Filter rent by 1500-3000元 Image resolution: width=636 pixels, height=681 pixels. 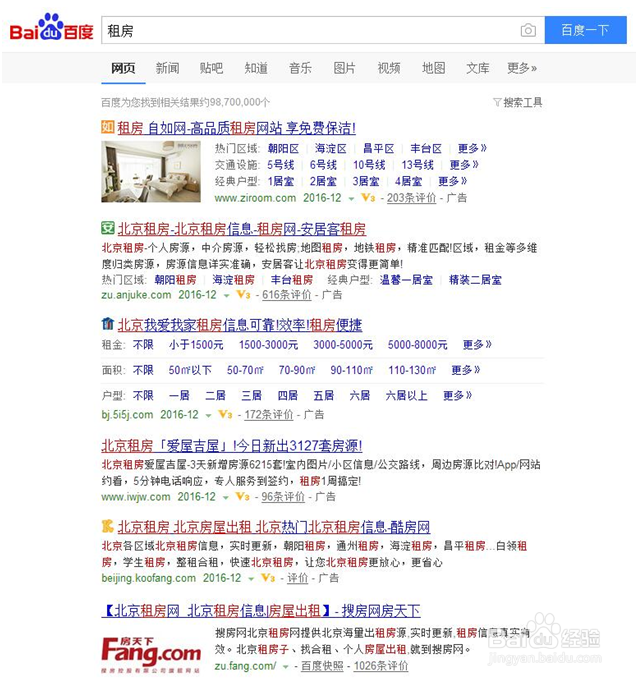(x=268, y=345)
